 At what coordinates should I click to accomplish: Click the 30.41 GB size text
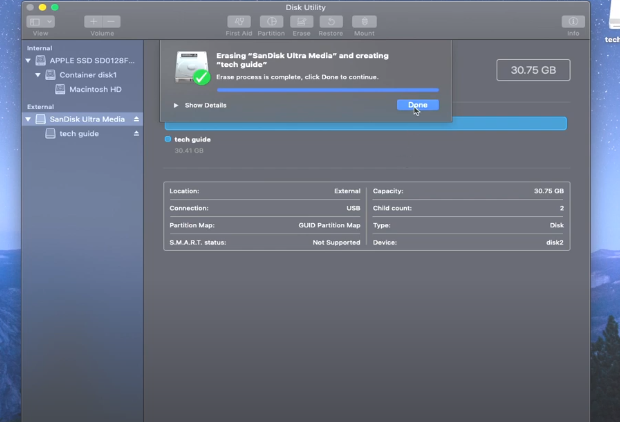pos(189,151)
